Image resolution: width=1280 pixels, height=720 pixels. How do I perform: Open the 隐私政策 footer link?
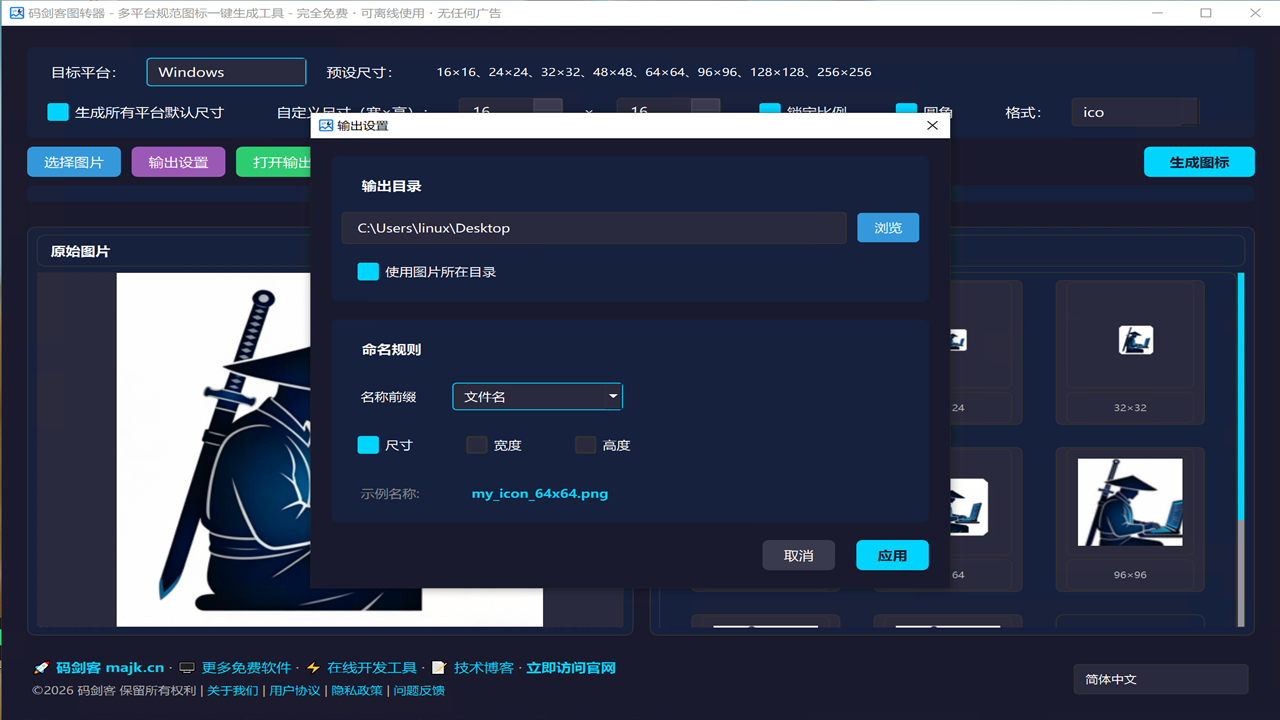(357, 690)
